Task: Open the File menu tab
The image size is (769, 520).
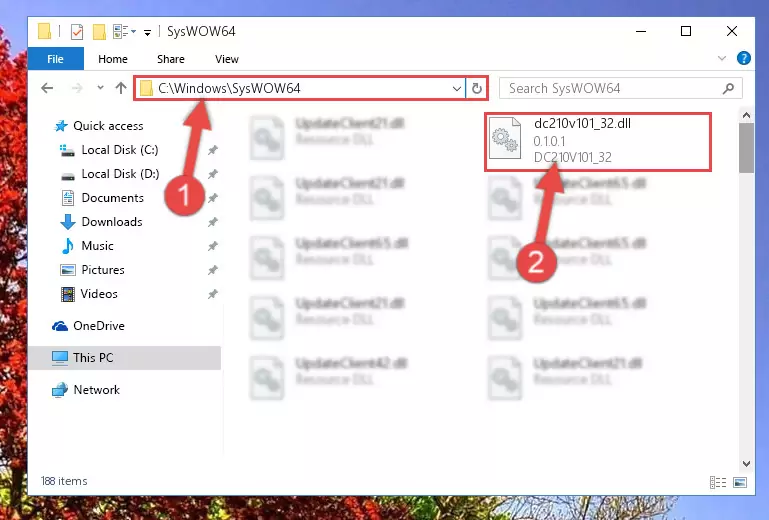Action: tap(55, 59)
